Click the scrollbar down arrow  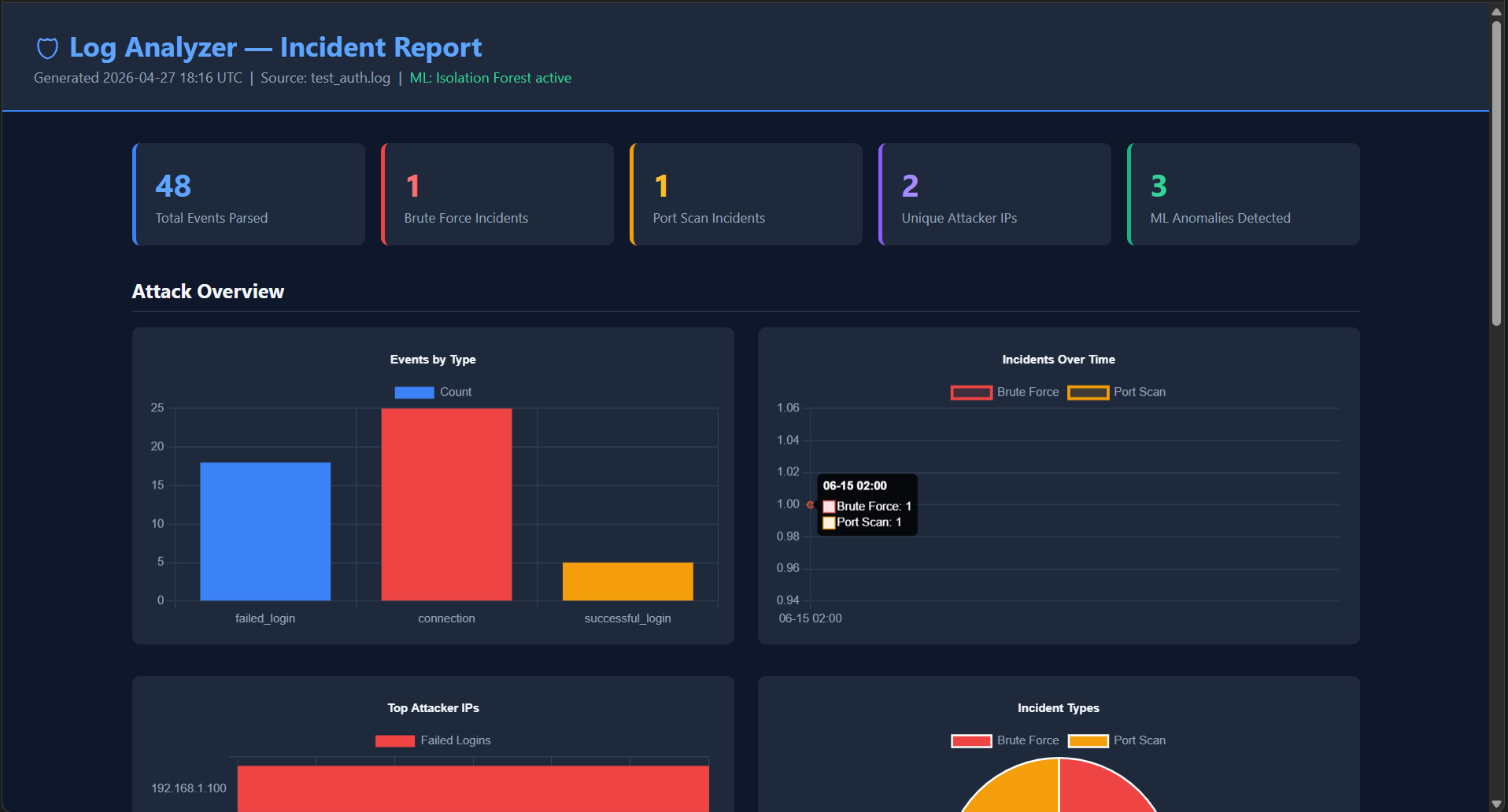click(x=1496, y=803)
